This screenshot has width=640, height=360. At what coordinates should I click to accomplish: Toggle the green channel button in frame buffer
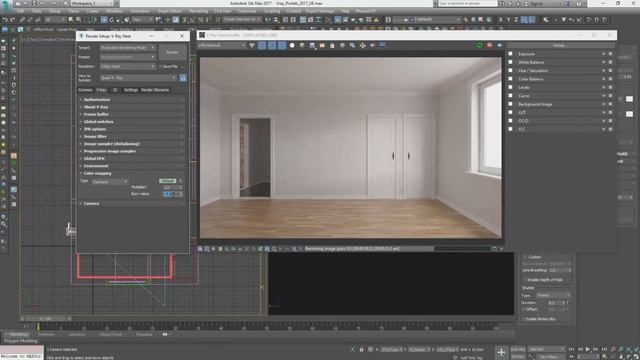point(272,45)
